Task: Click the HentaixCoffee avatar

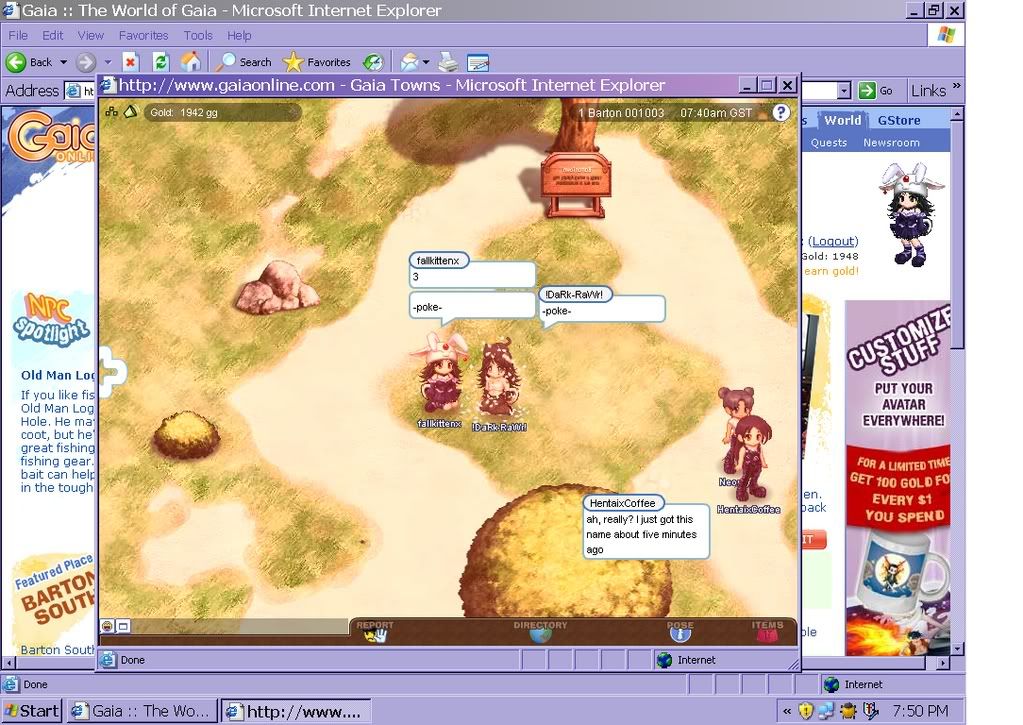Action: pyautogui.click(x=752, y=458)
